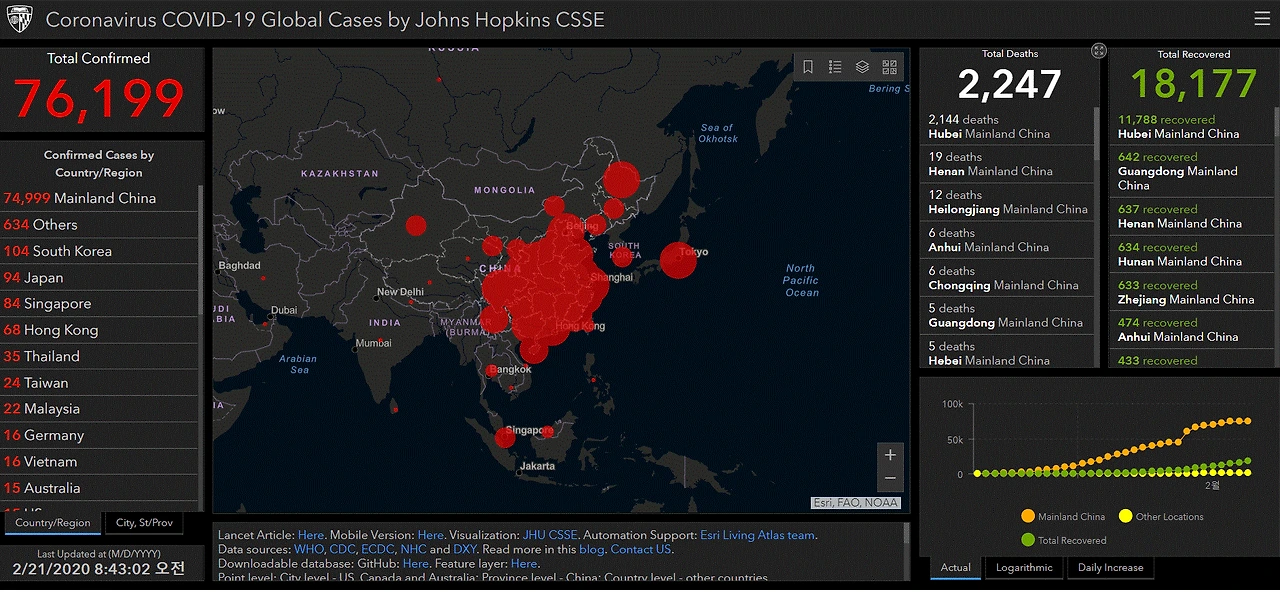Click '634 recovered Hunan' row
The image size is (1280, 592).
point(1190,255)
